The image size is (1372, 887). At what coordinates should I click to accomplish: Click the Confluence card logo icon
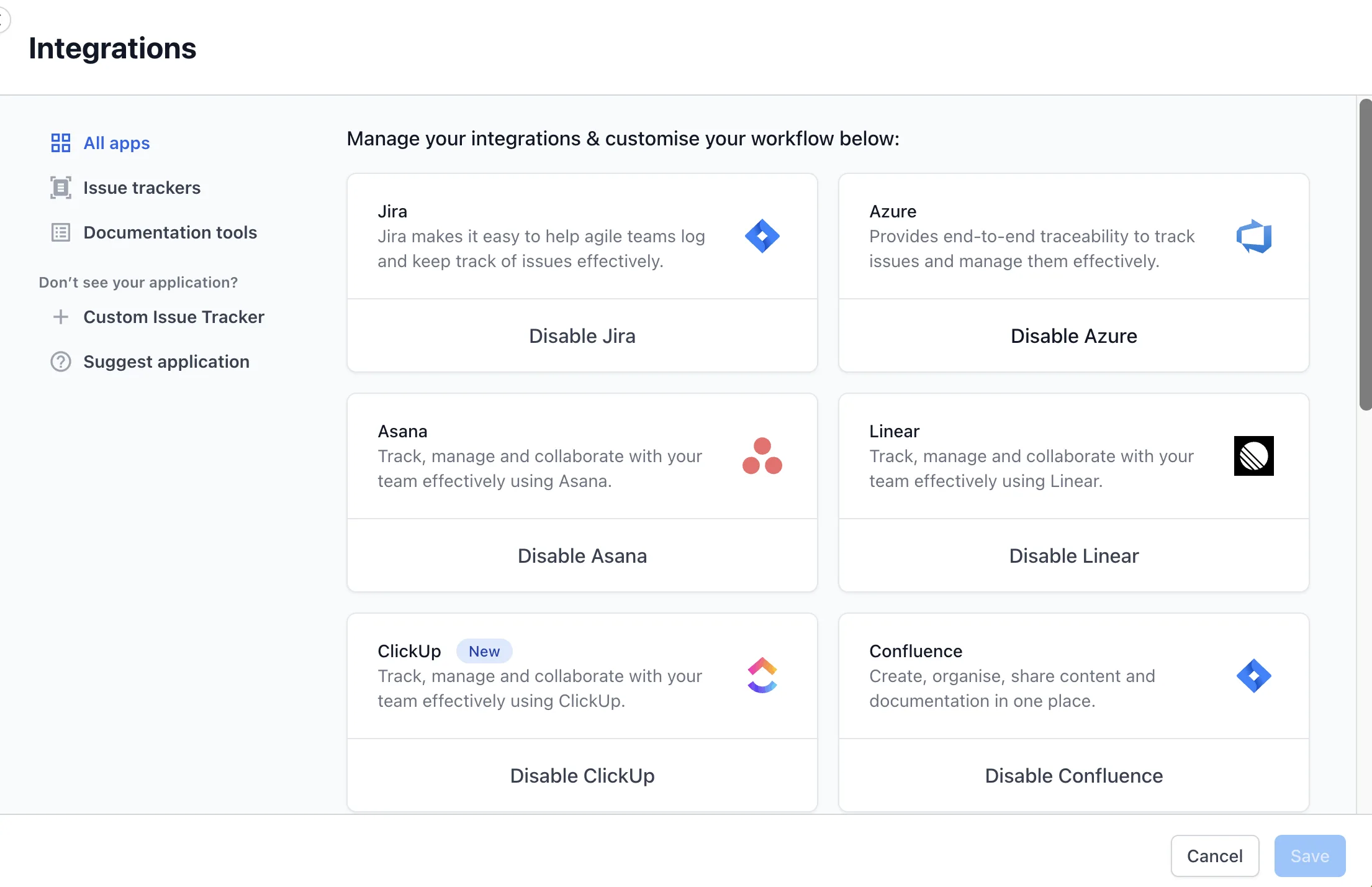coord(1253,676)
